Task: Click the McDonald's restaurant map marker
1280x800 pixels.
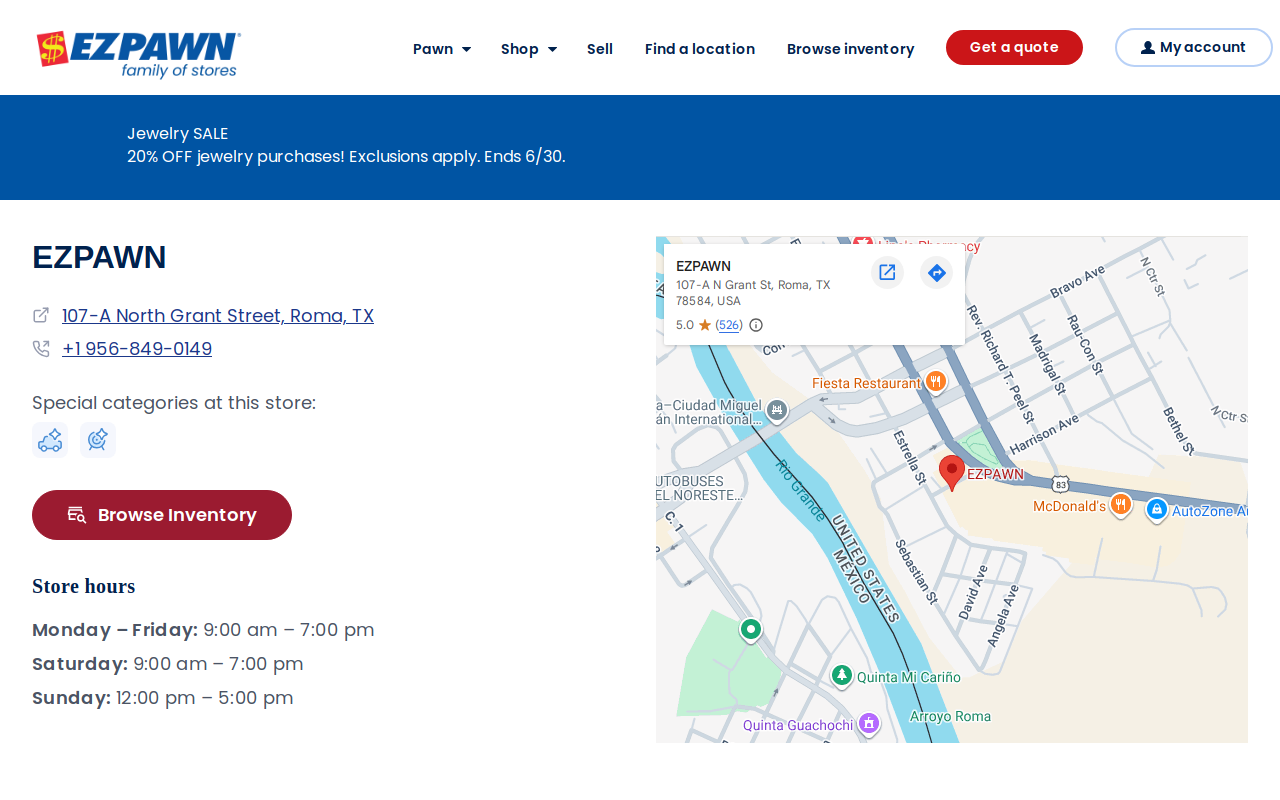Action: click(1121, 505)
